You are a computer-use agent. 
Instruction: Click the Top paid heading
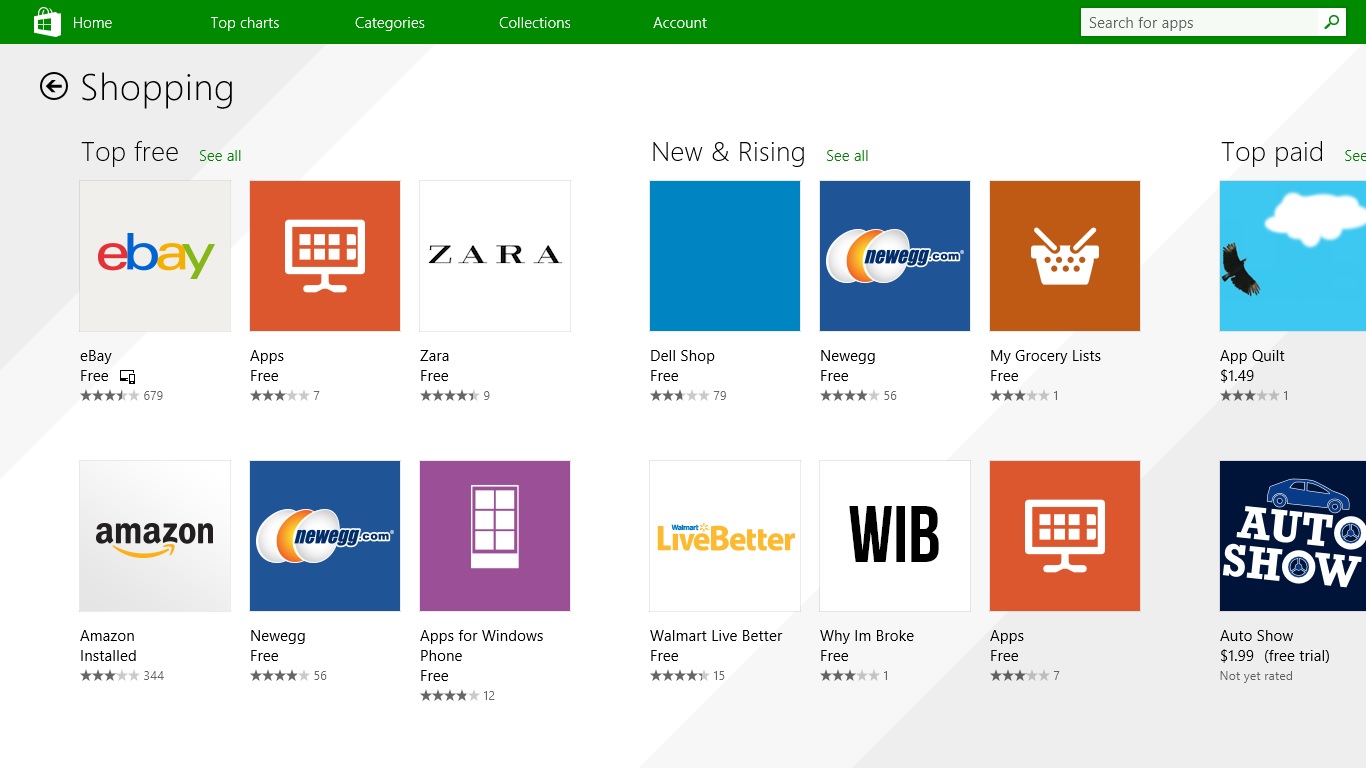1272,152
